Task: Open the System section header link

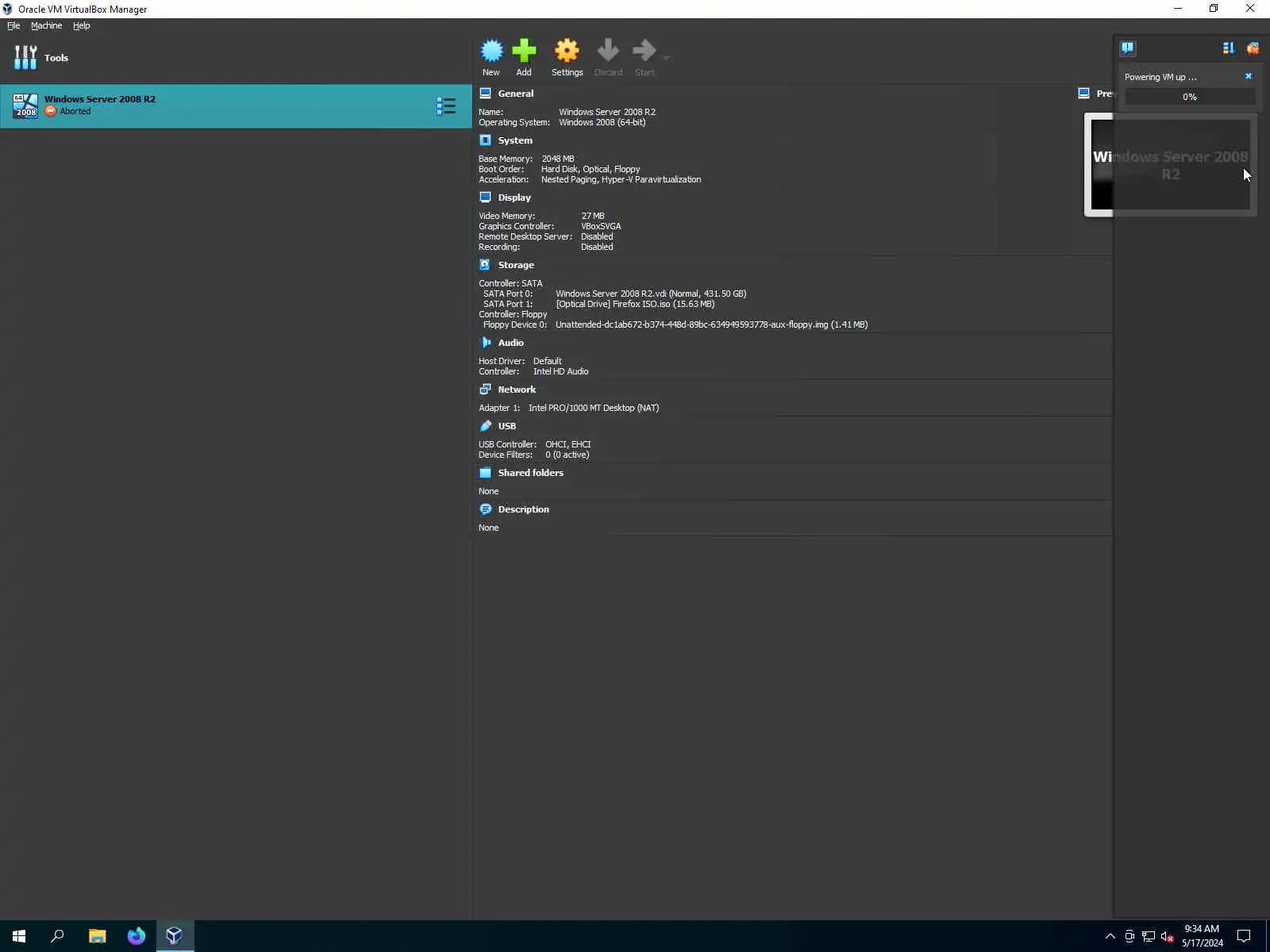Action: click(515, 140)
